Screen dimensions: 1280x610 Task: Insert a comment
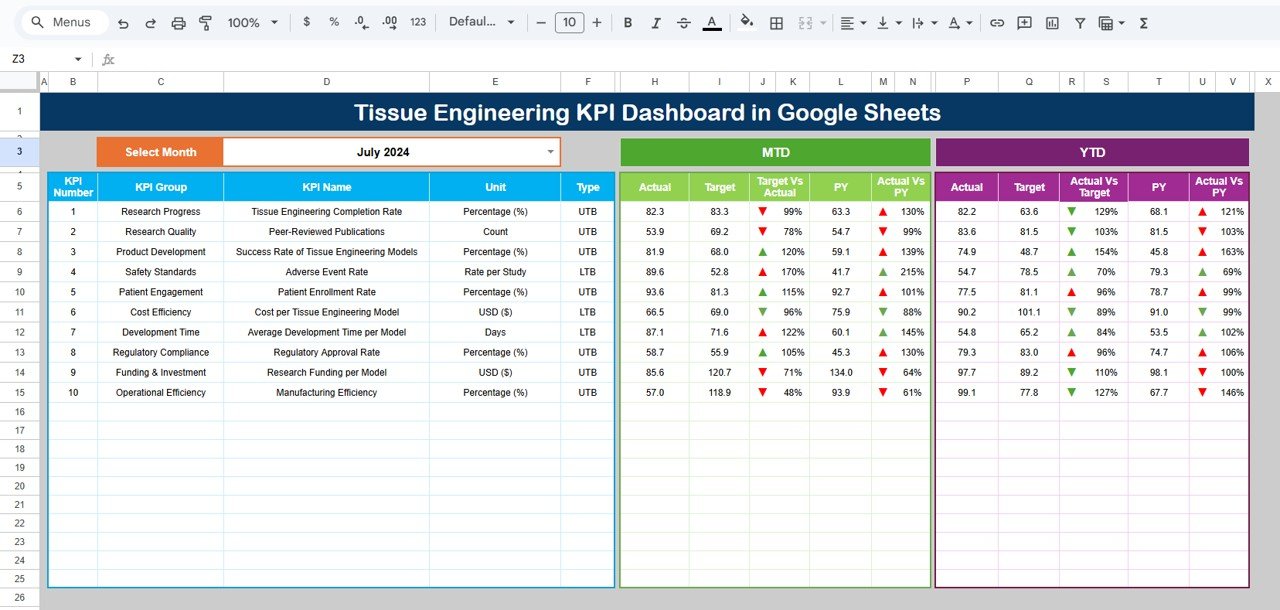pos(1024,22)
